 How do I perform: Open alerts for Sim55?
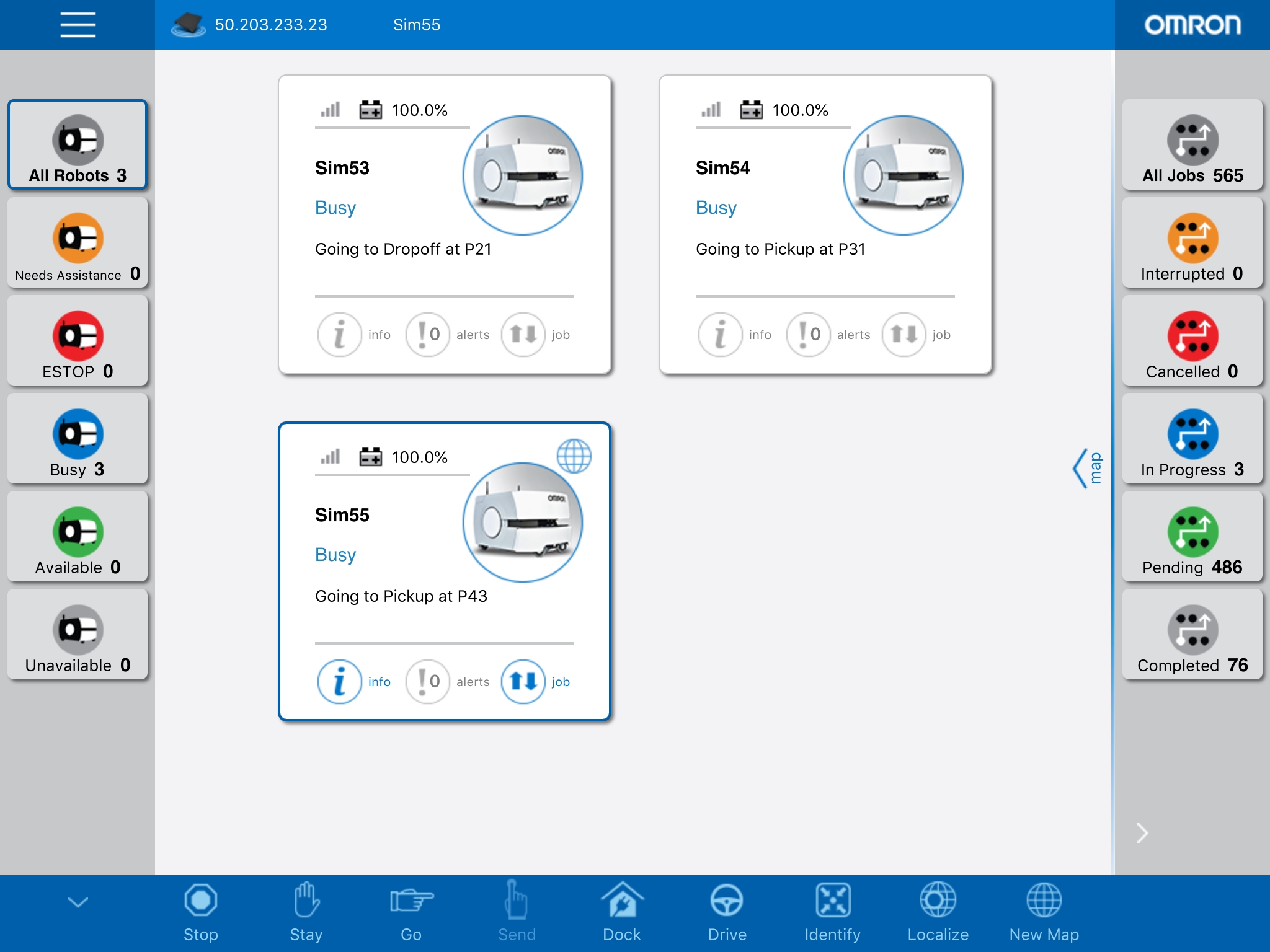coord(448,682)
